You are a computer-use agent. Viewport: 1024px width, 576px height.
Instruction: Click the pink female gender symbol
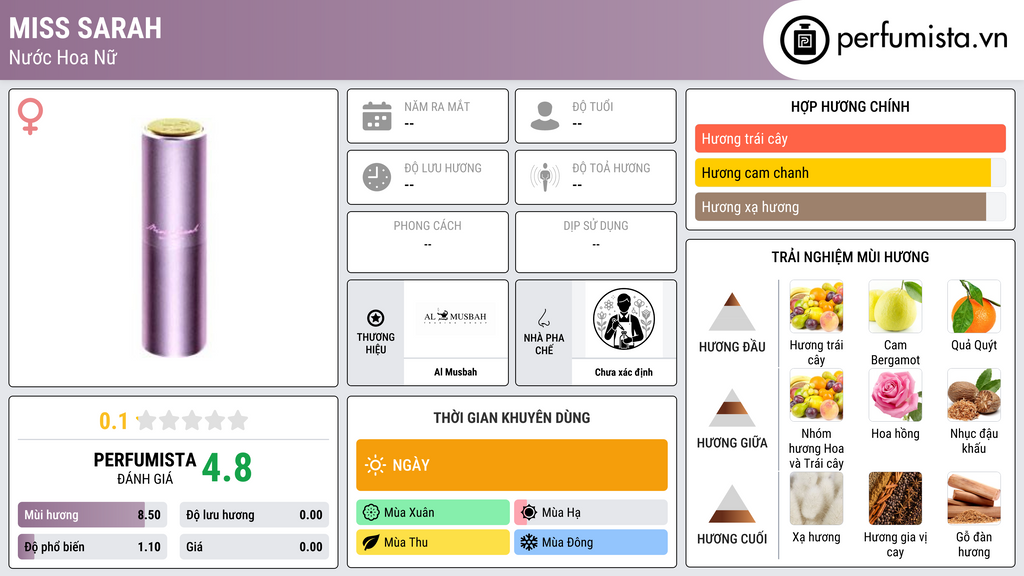point(30,116)
